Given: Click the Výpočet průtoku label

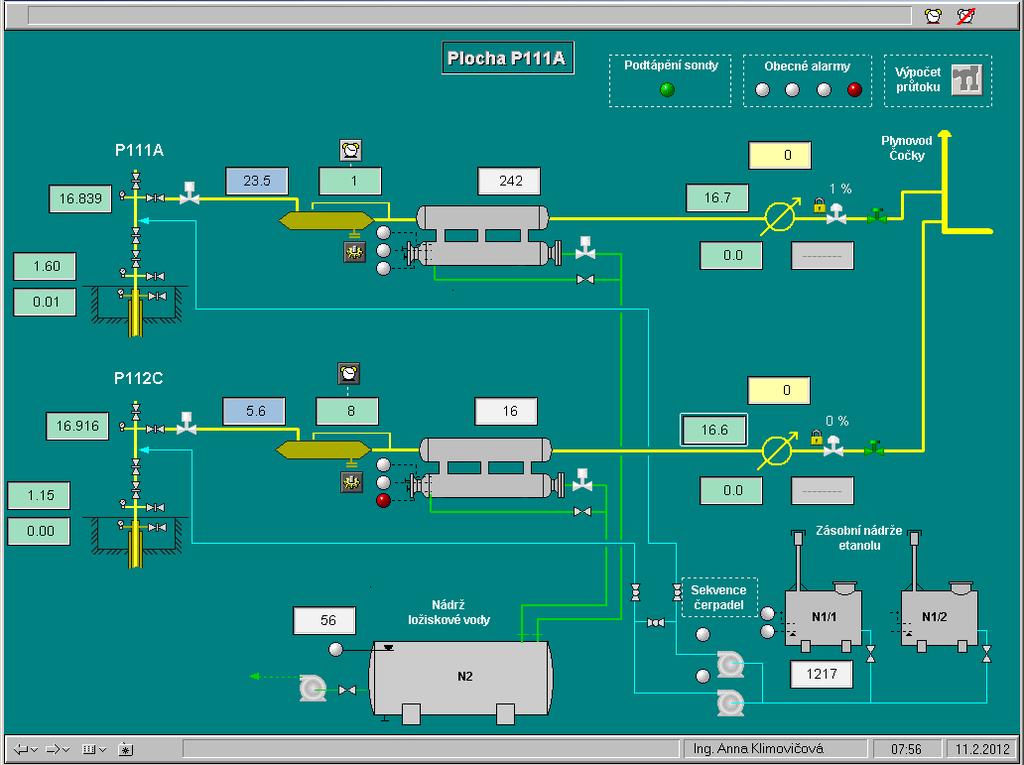Looking at the screenshot, I should [x=918, y=80].
